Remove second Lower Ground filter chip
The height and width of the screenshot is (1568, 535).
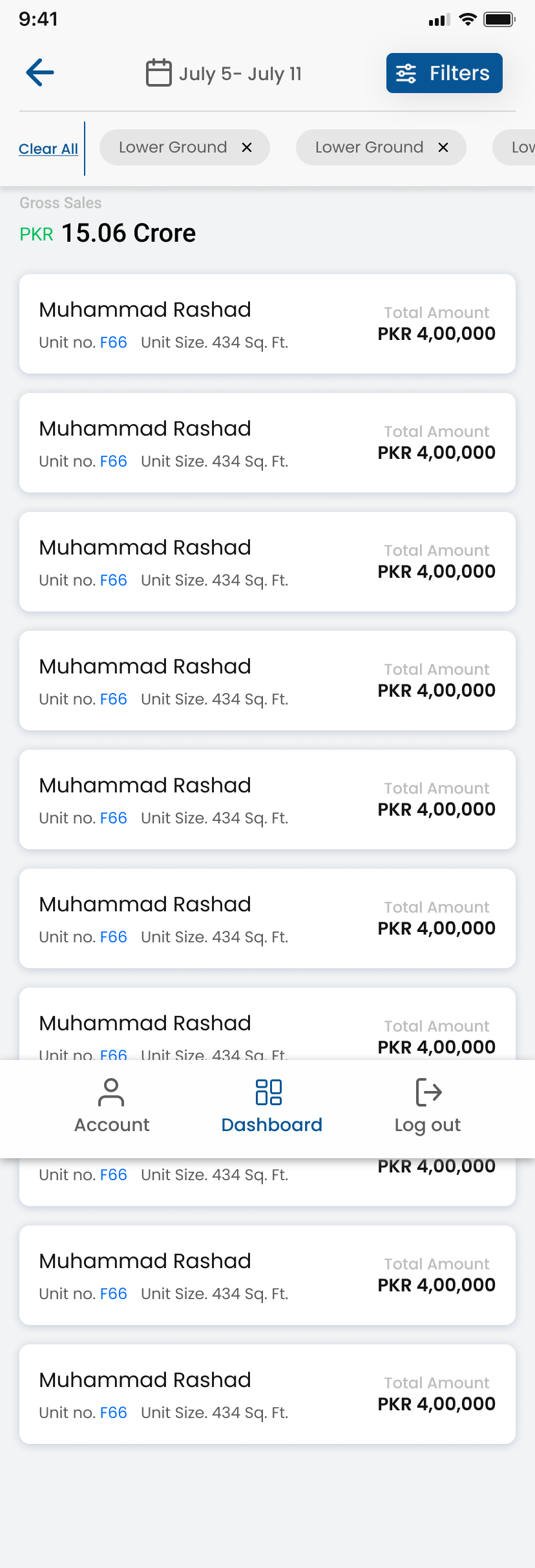click(443, 147)
